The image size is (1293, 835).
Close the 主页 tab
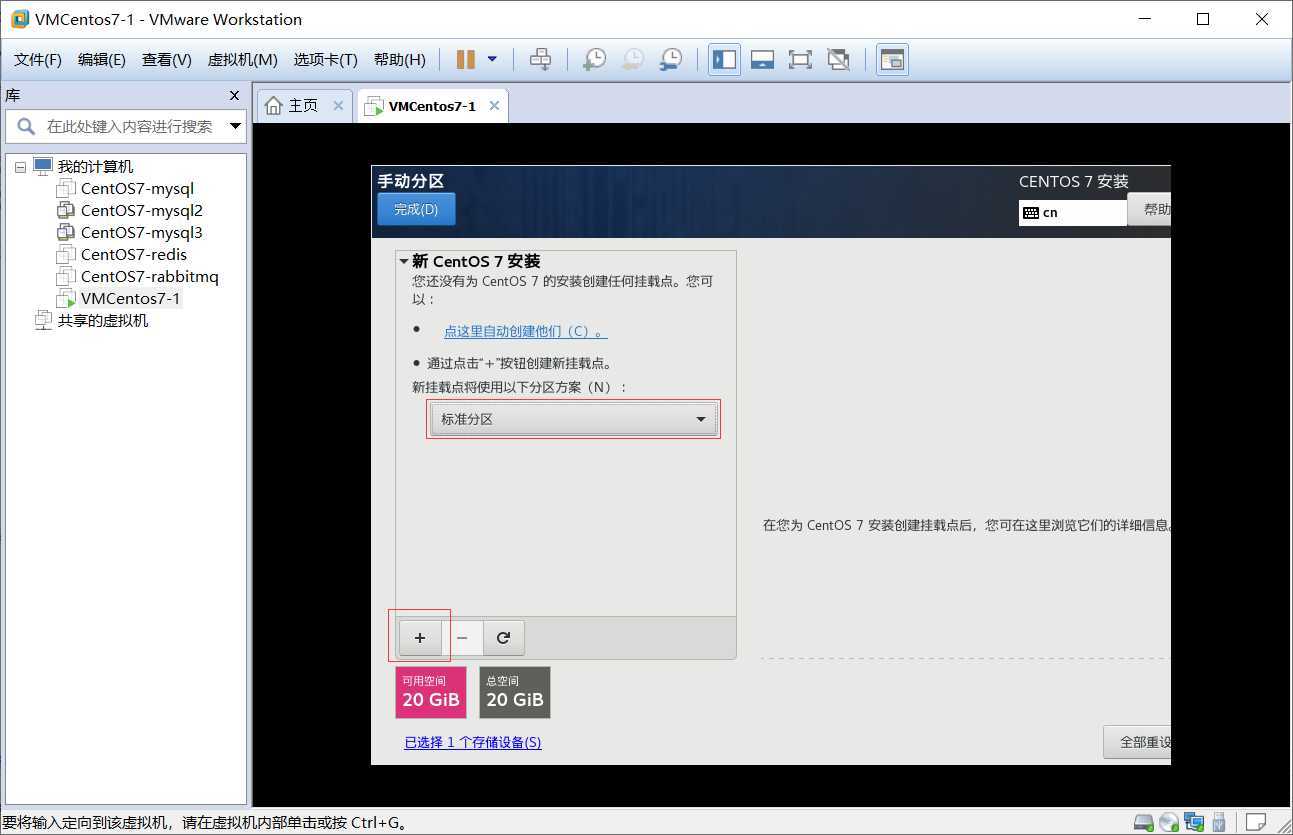338,105
